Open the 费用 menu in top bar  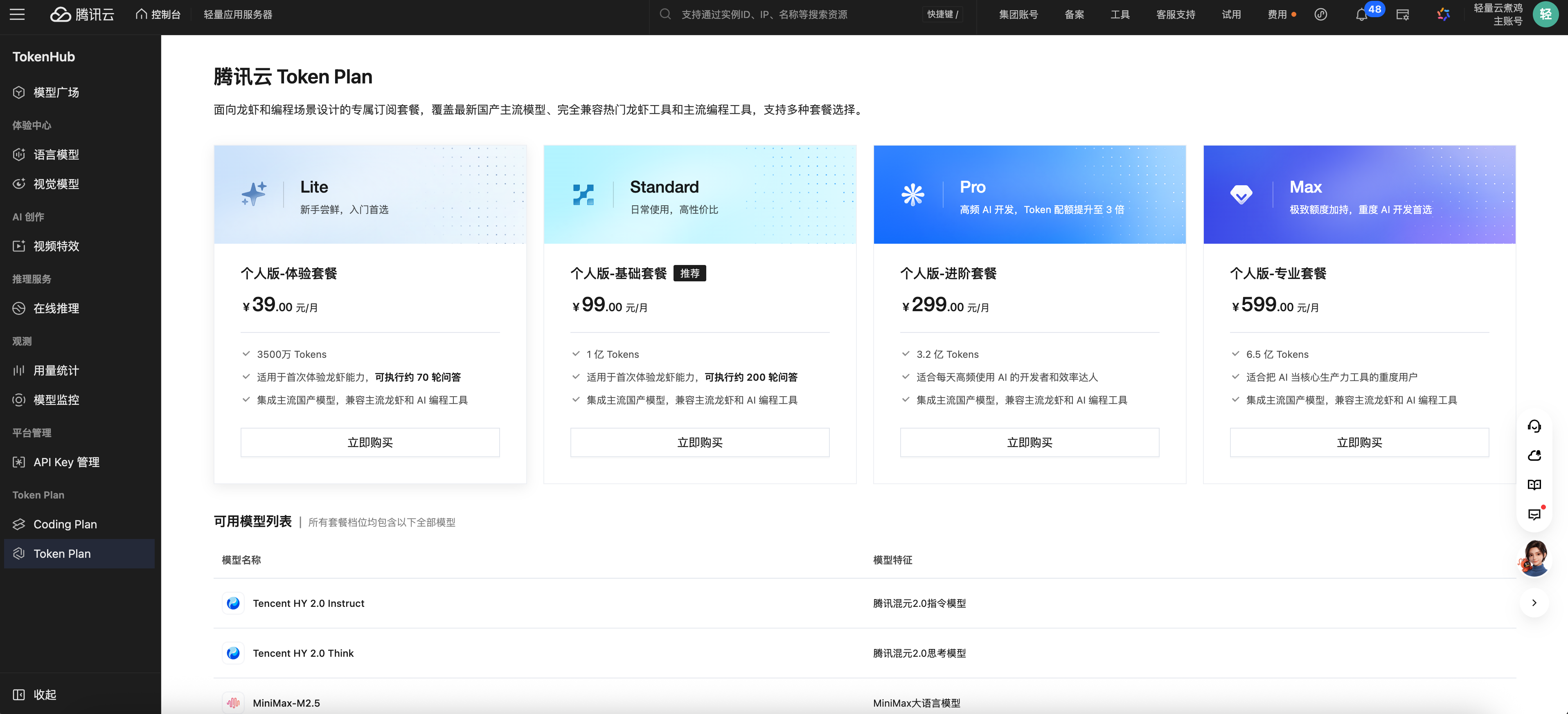(x=1276, y=14)
